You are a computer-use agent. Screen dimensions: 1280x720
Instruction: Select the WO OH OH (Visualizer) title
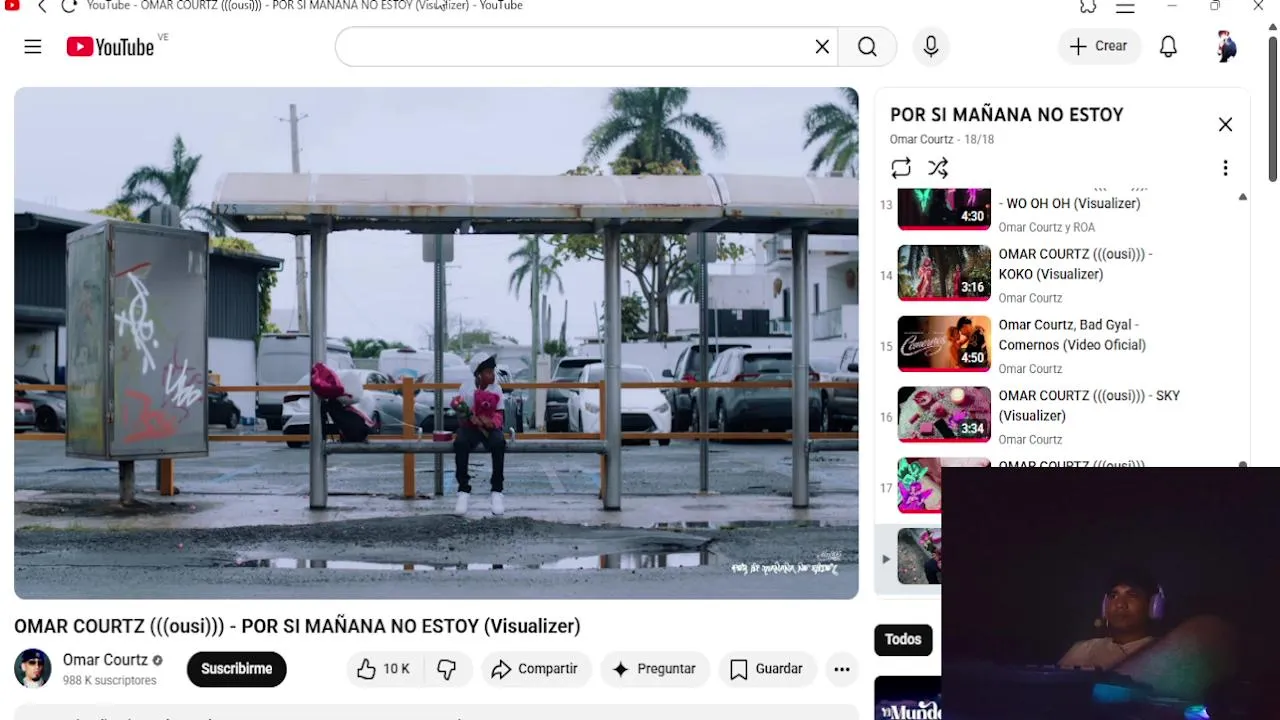pos(1069,203)
